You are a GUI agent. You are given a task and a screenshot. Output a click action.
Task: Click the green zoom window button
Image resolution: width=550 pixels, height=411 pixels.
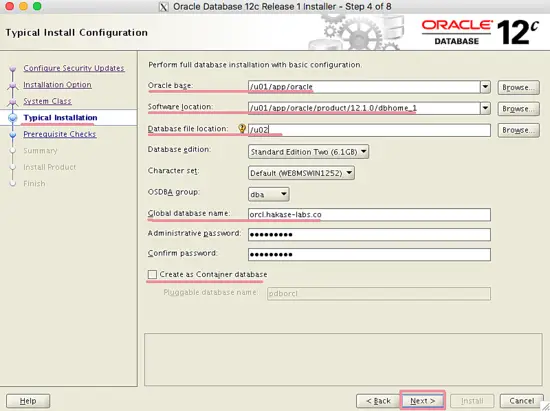[x=37, y=6]
